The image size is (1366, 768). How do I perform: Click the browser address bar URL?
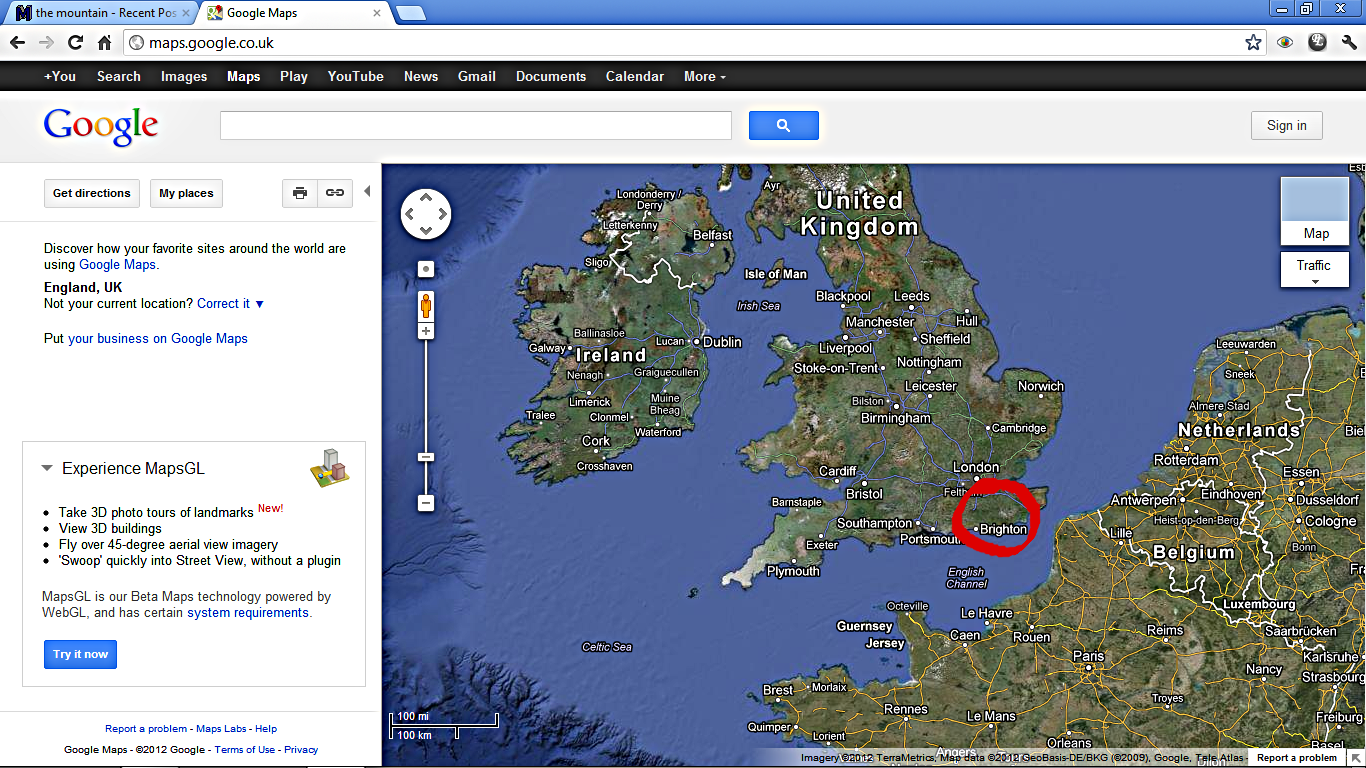[211, 43]
